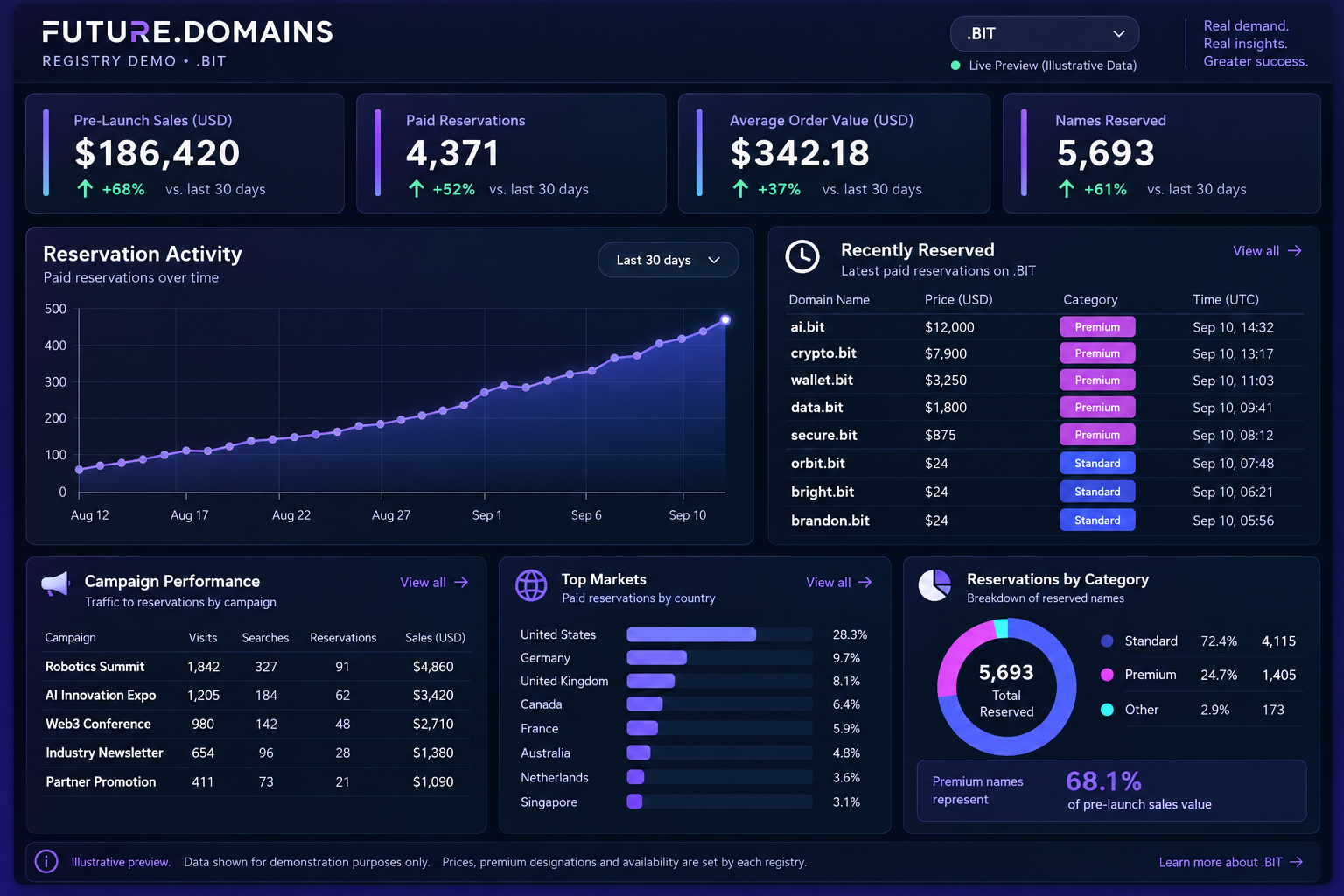1344x896 pixels.
Task: Click the Sales (USD) column header
Action: point(435,638)
